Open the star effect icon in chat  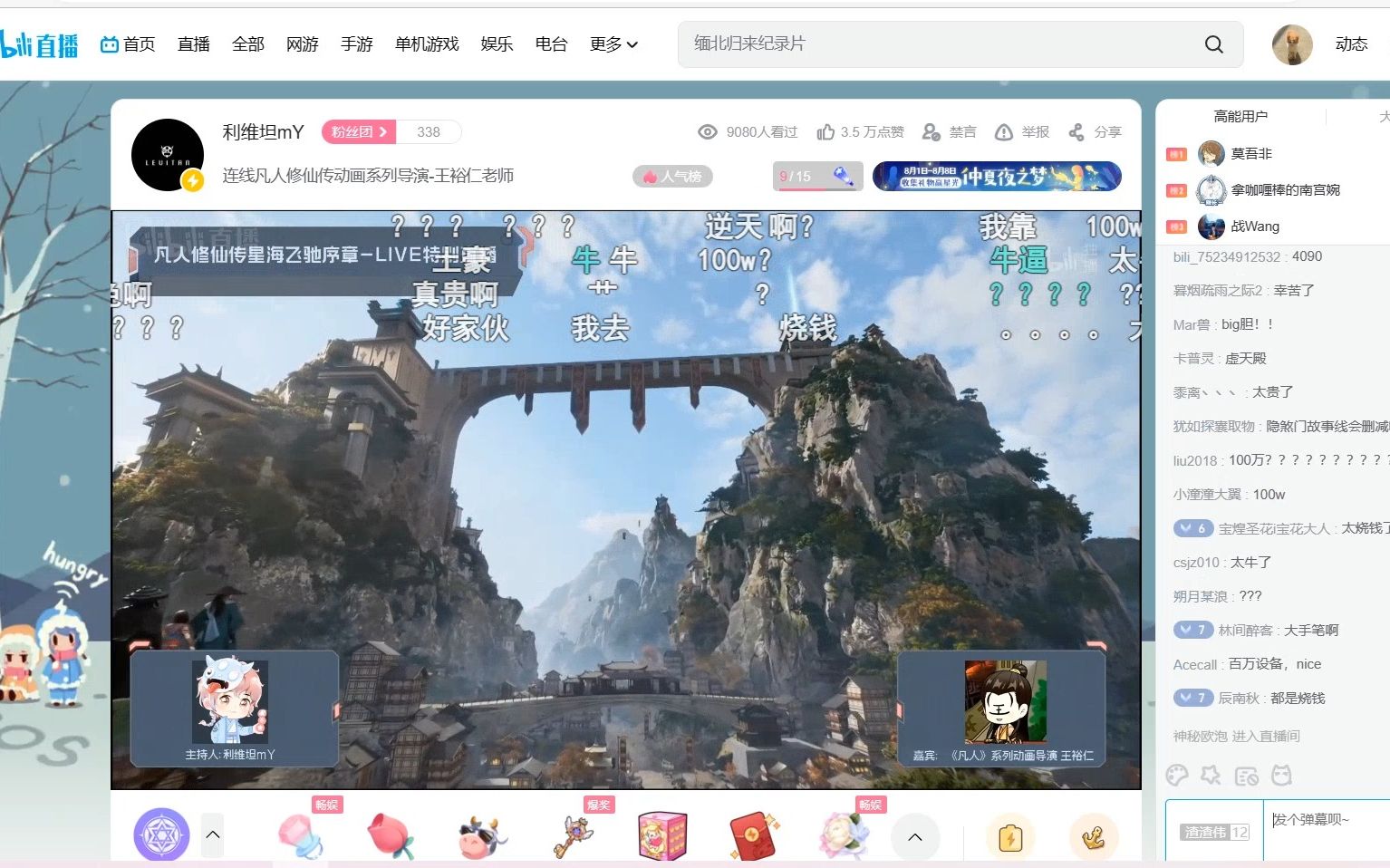pos(1211,776)
